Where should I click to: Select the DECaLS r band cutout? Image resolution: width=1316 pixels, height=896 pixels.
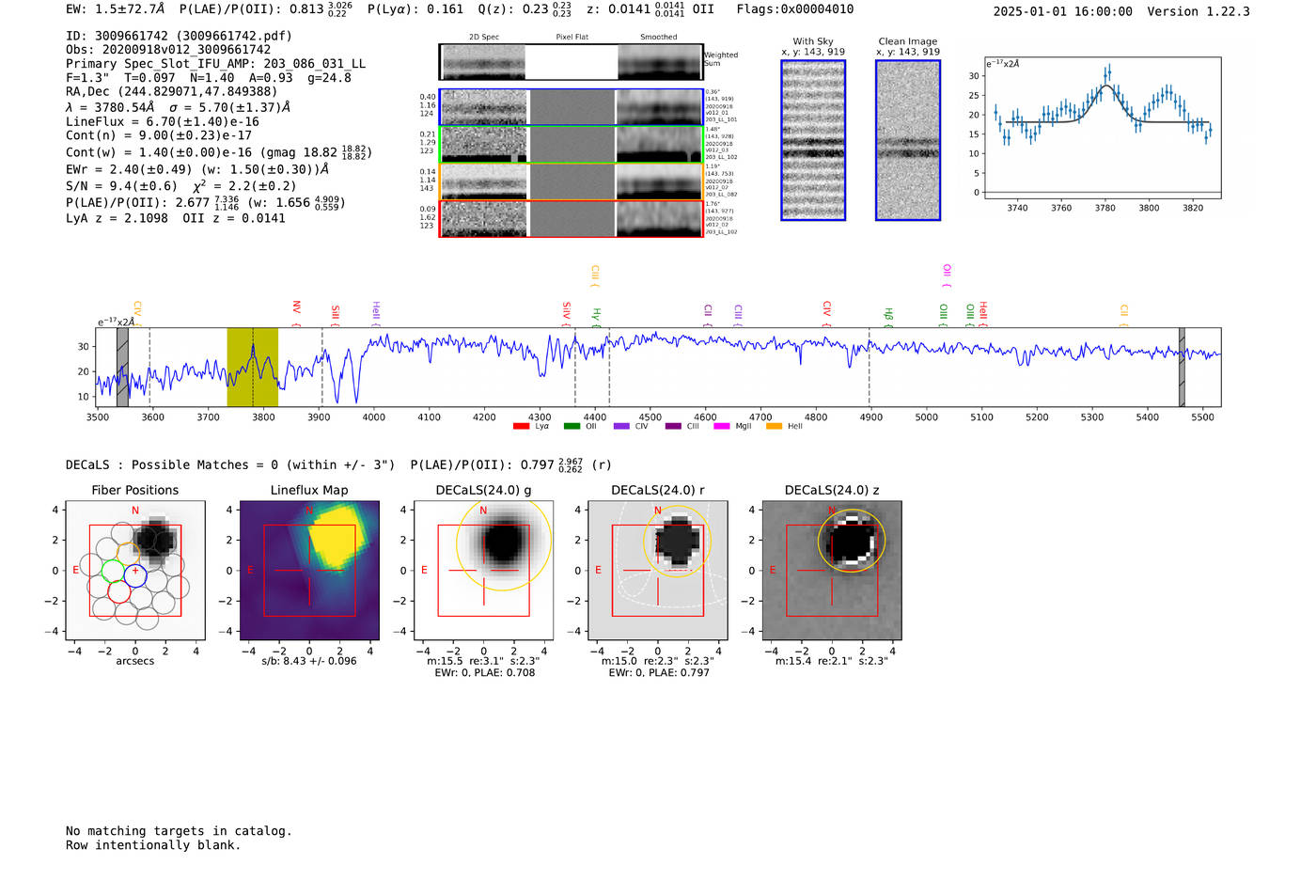pos(658,570)
